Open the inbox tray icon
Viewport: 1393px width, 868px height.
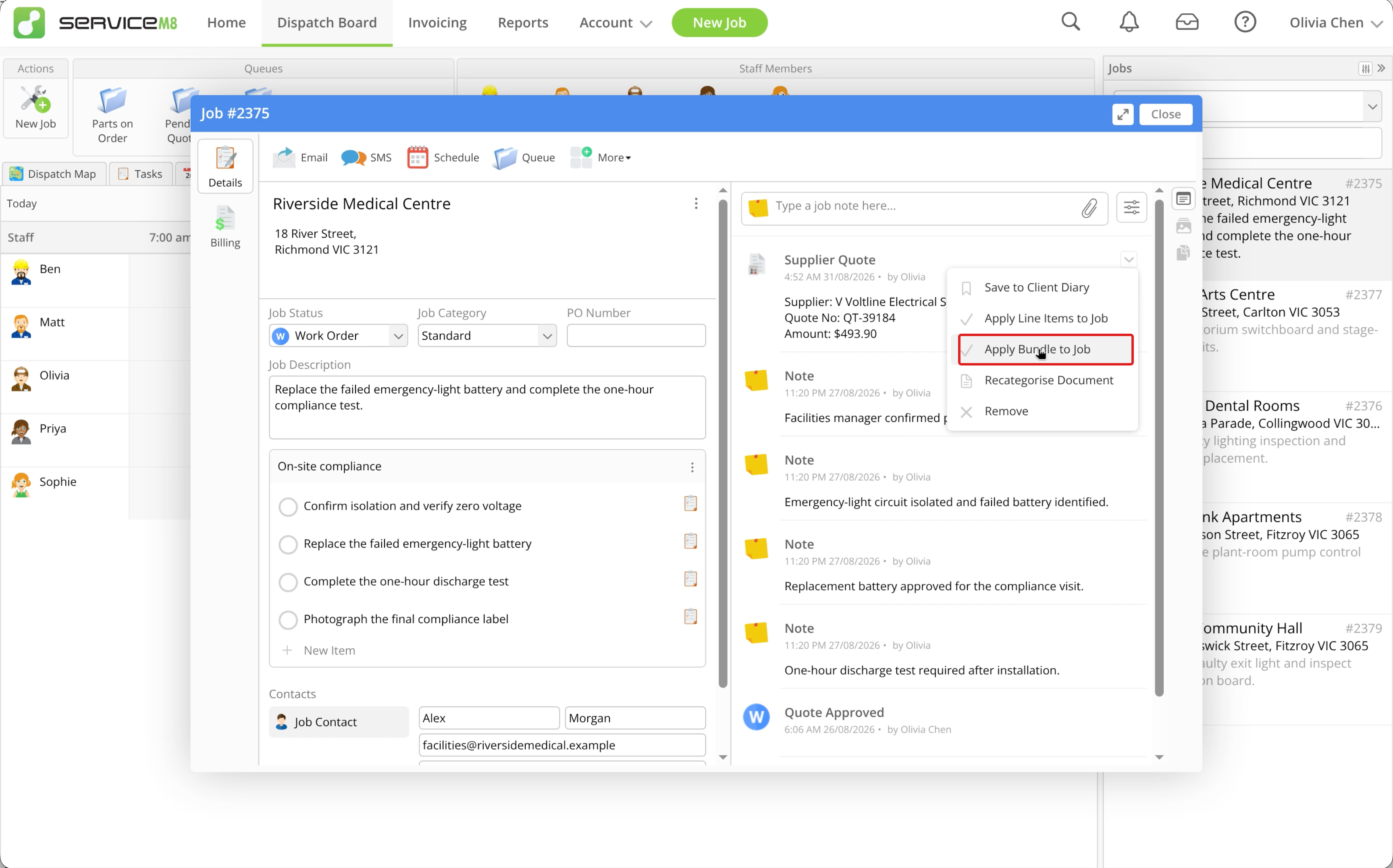coord(1187,23)
